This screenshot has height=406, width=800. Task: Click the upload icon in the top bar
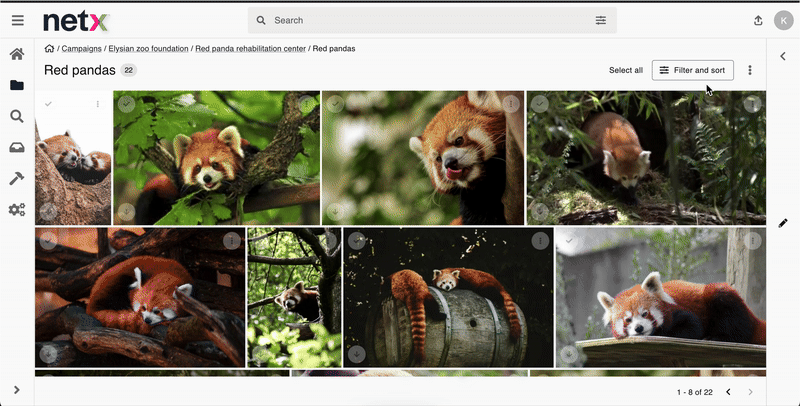tap(758, 20)
